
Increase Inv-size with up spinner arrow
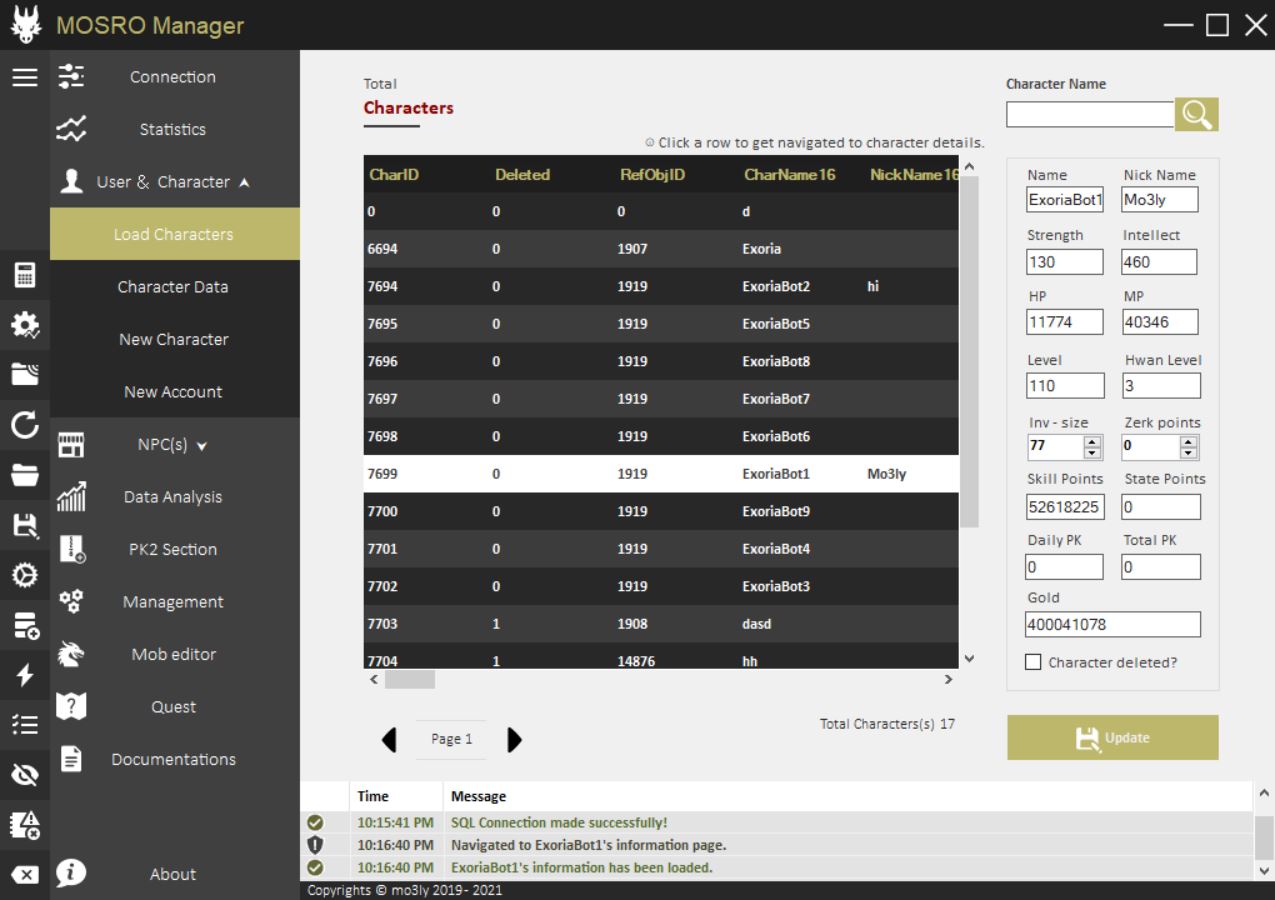1092,442
